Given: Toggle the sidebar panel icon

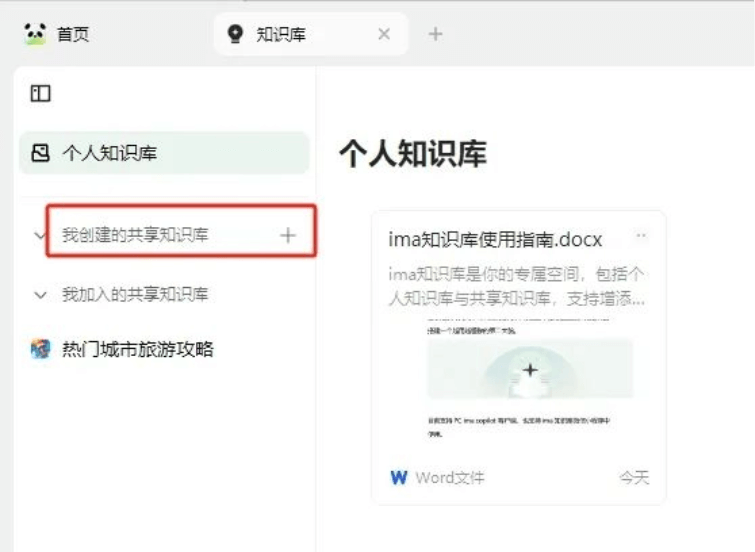Looking at the screenshot, I should click(40, 93).
